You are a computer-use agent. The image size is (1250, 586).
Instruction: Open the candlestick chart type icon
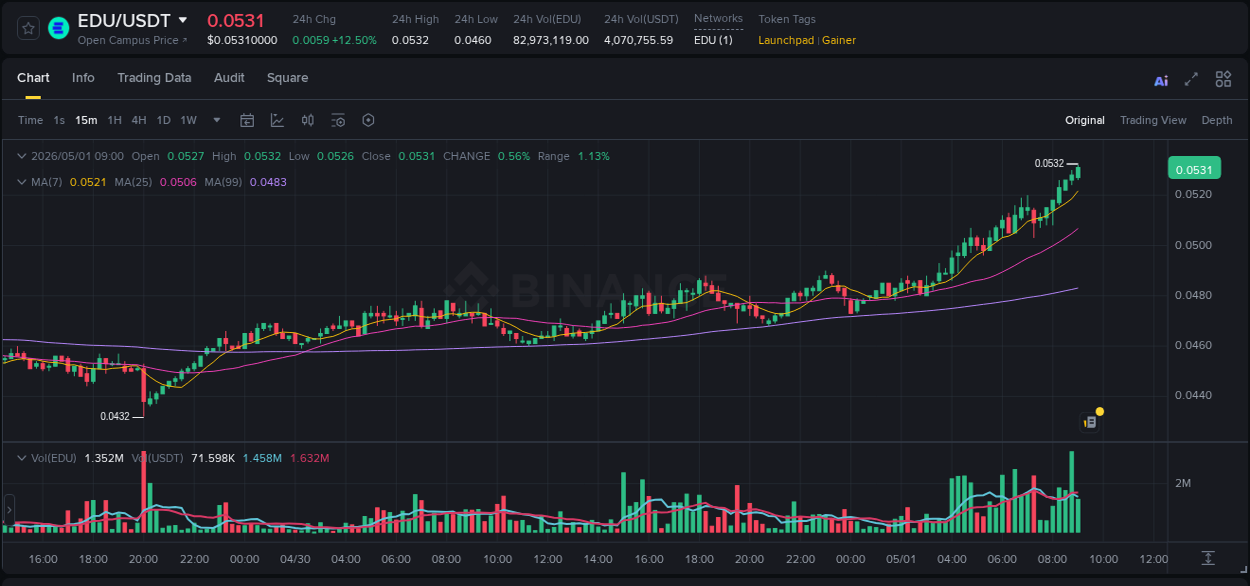308,120
